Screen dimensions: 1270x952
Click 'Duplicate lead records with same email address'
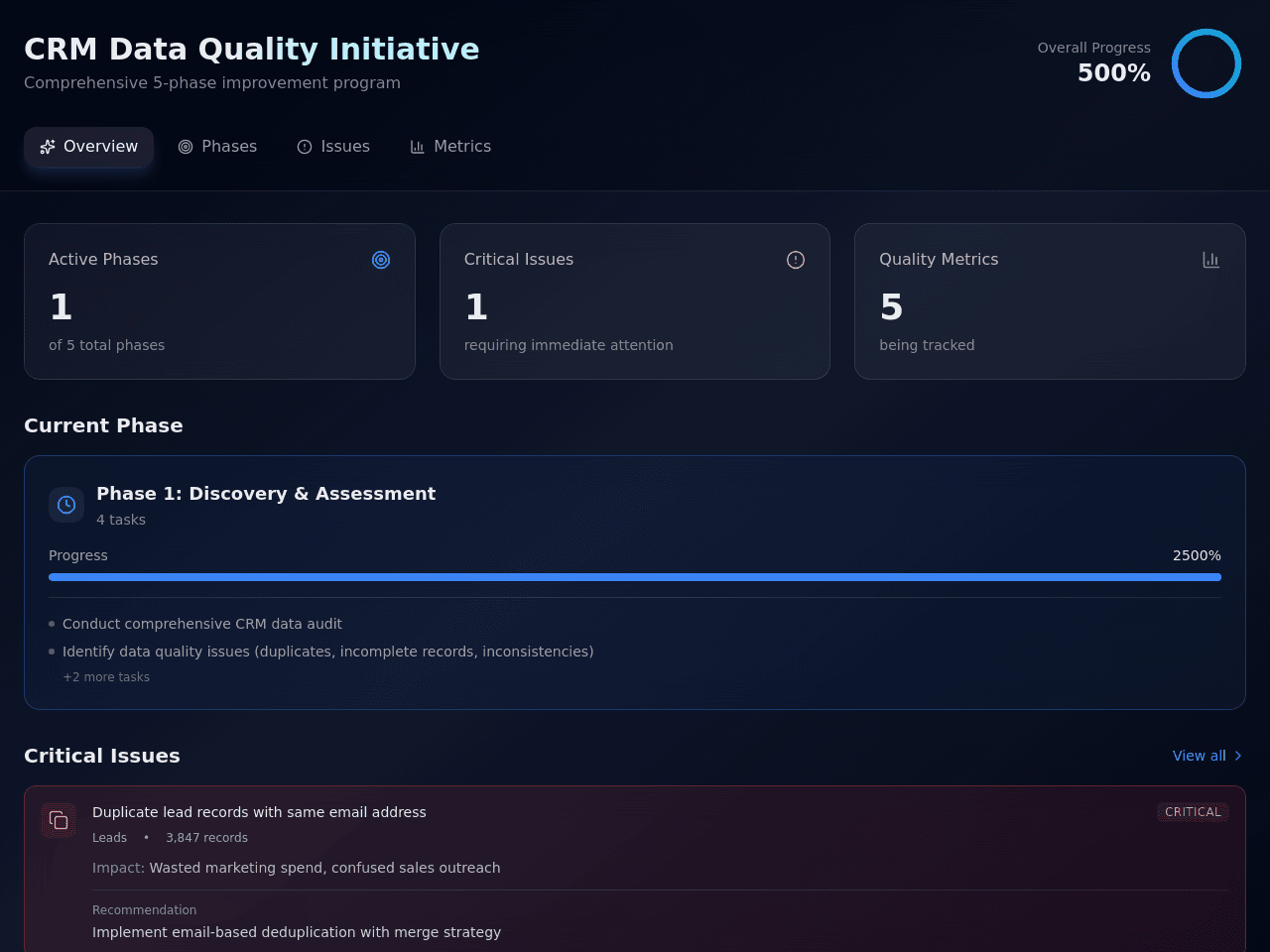click(x=259, y=812)
